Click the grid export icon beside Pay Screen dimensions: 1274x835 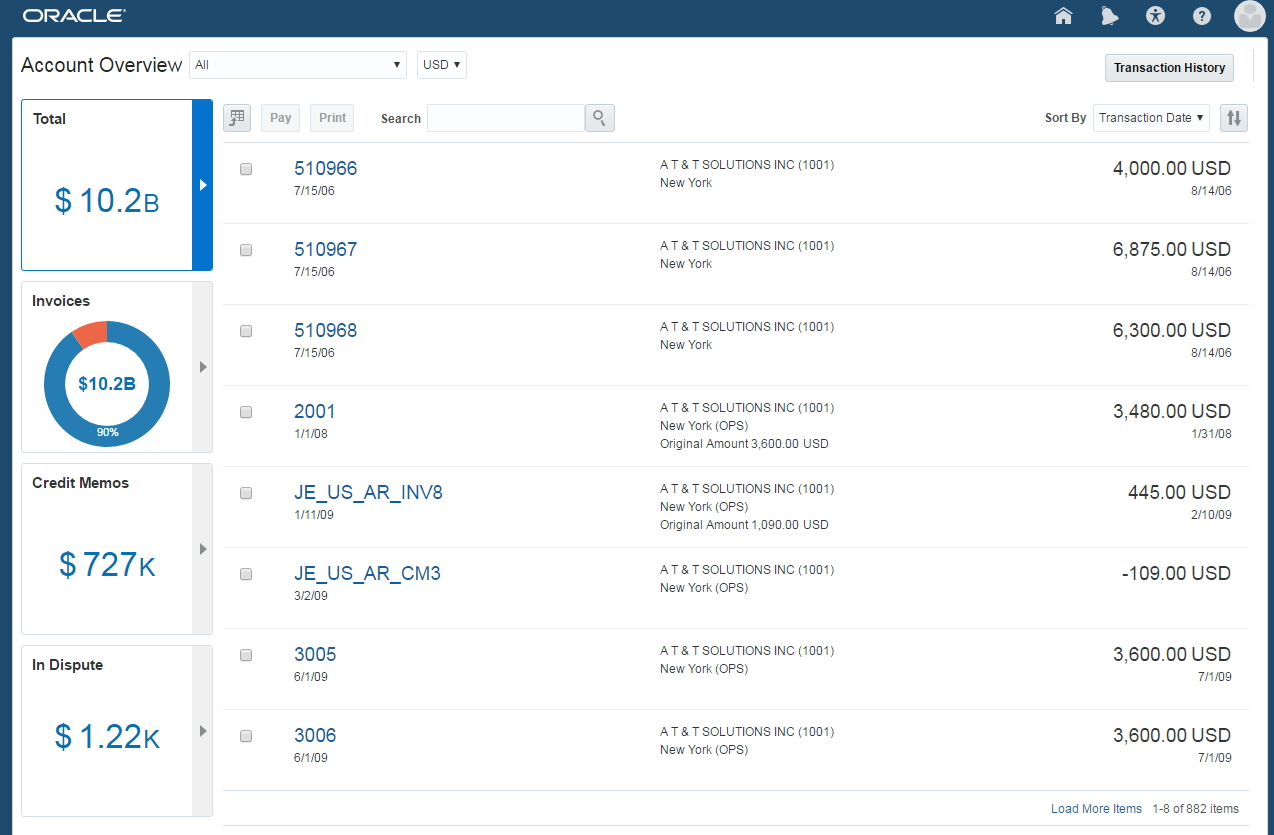pyautogui.click(x=237, y=118)
